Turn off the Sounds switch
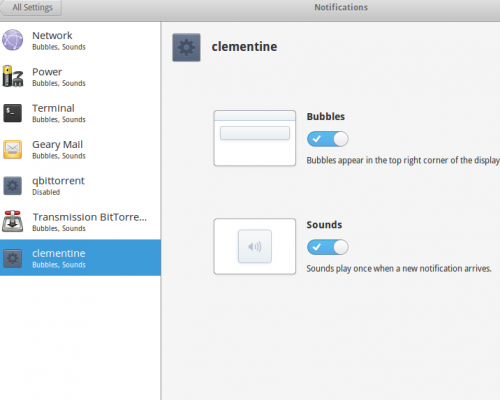This screenshot has height=400, width=500. tap(328, 247)
